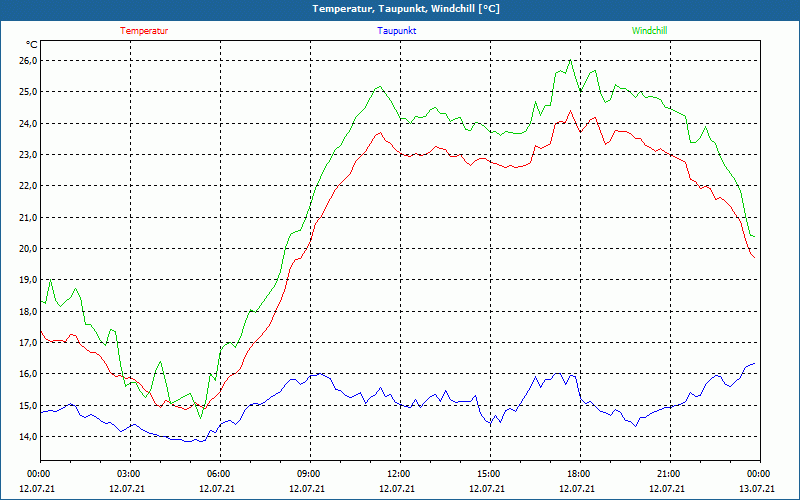Click the 21,0 y-axis value

pos(29,217)
